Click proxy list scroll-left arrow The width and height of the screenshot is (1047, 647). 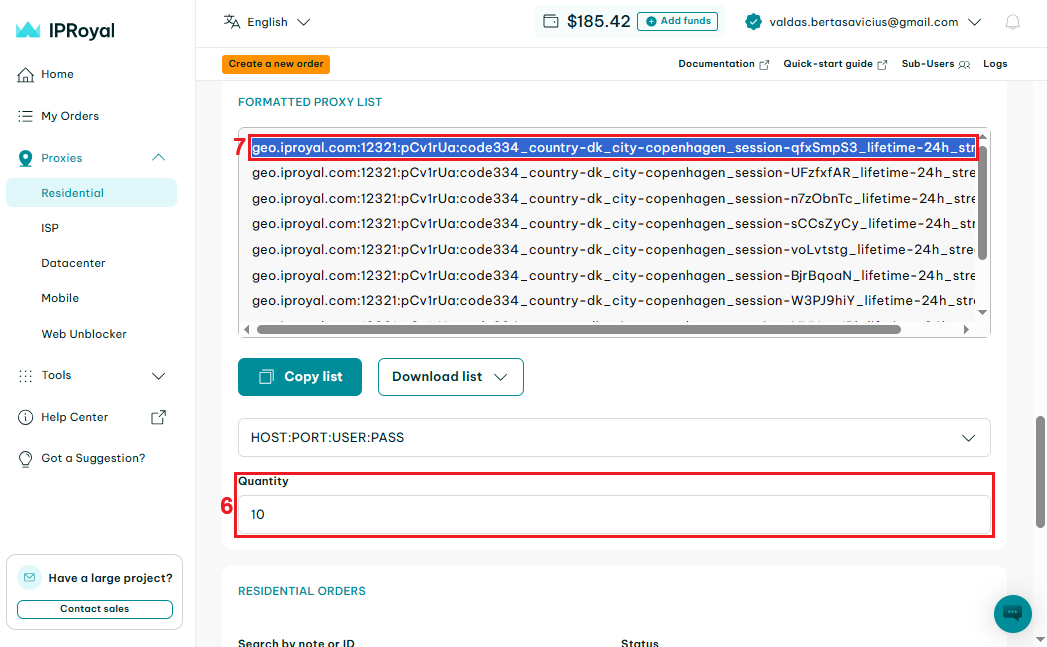click(247, 330)
